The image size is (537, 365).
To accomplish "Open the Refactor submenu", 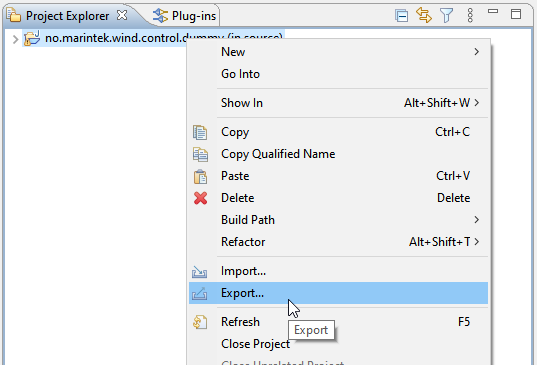I will point(338,242).
